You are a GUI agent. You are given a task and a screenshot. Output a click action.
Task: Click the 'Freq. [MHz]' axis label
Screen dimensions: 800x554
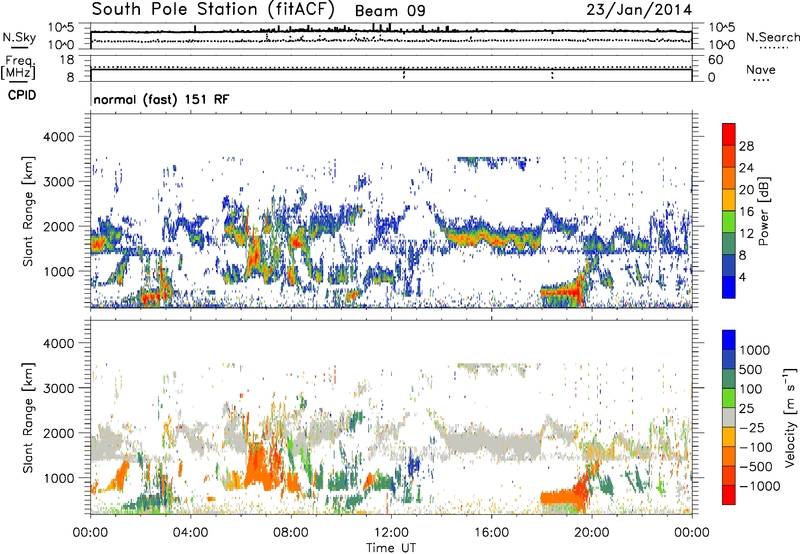tap(18, 67)
